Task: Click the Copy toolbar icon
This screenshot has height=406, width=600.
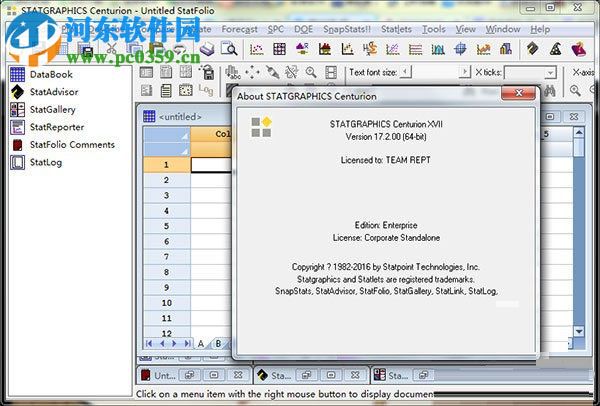Action: point(134,49)
